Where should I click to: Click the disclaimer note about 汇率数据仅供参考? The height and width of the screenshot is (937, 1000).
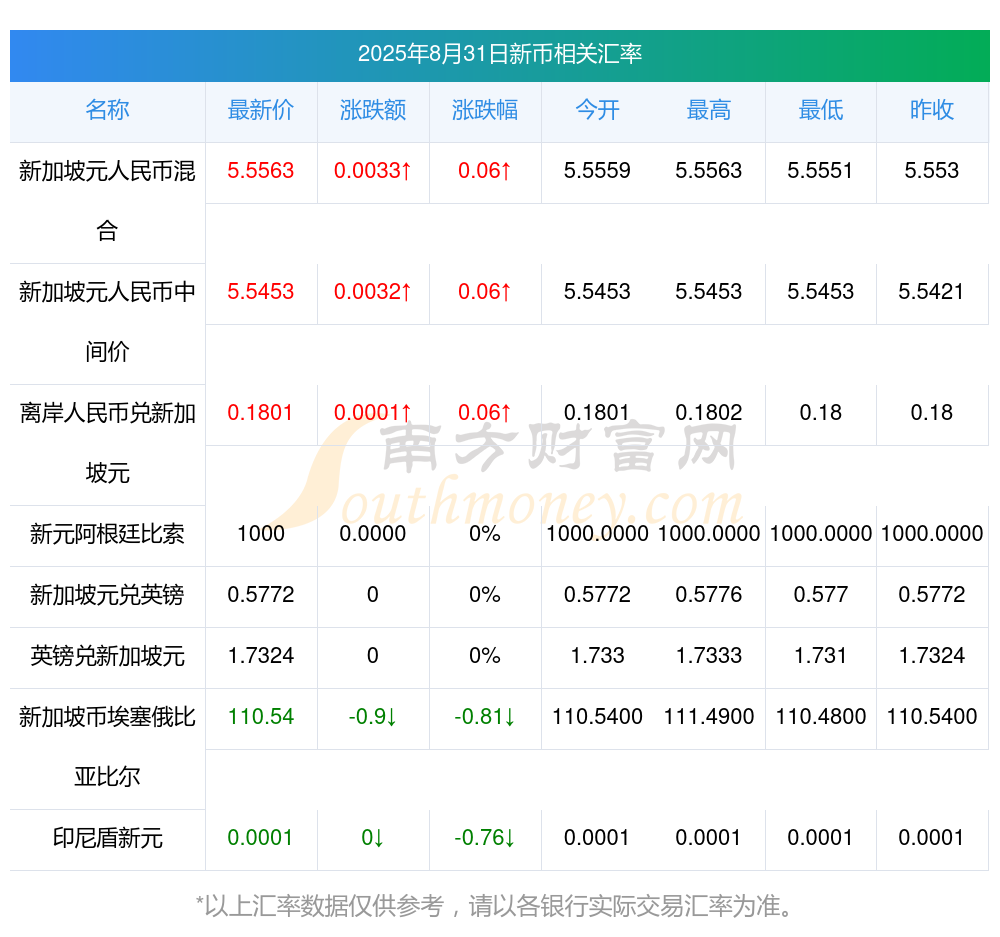click(494, 906)
